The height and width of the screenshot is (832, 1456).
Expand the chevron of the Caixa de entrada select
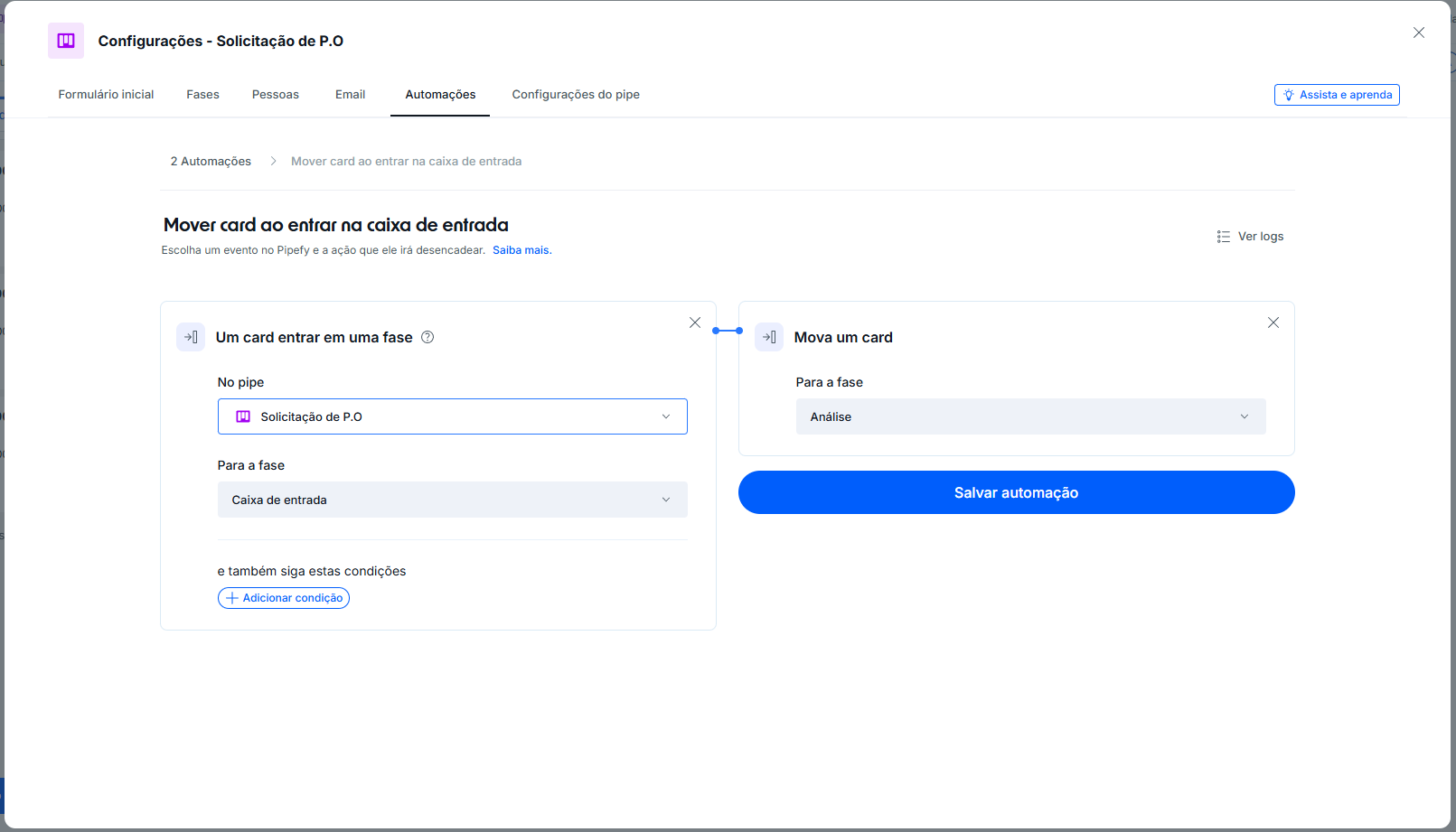[666, 500]
